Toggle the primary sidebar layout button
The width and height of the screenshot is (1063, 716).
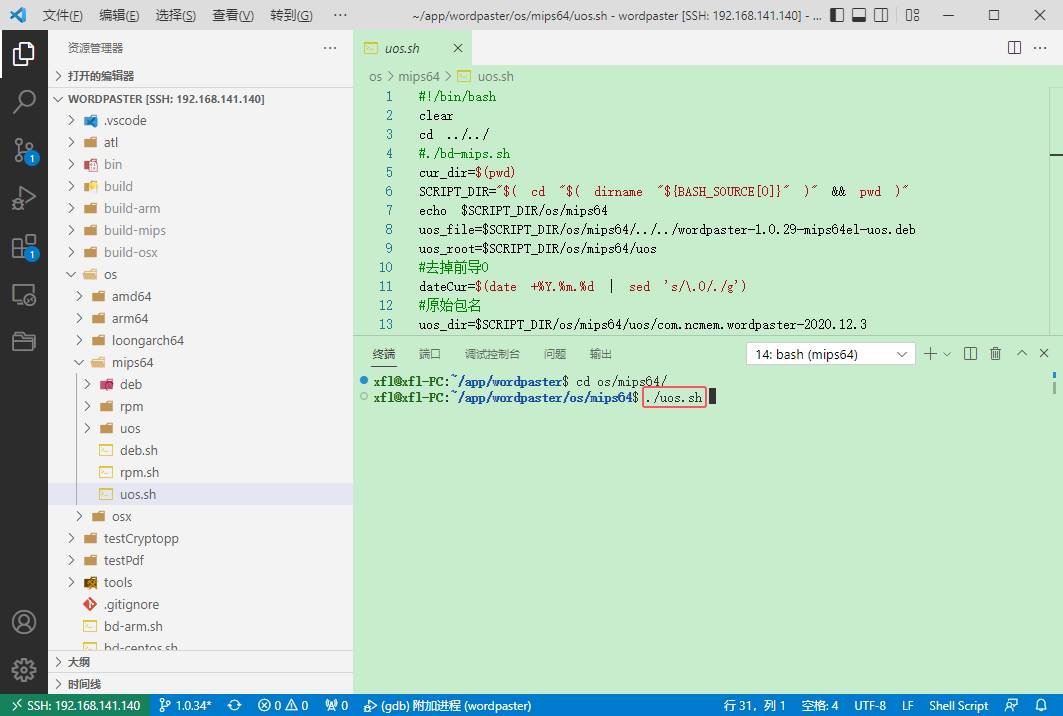tap(836, 16)
